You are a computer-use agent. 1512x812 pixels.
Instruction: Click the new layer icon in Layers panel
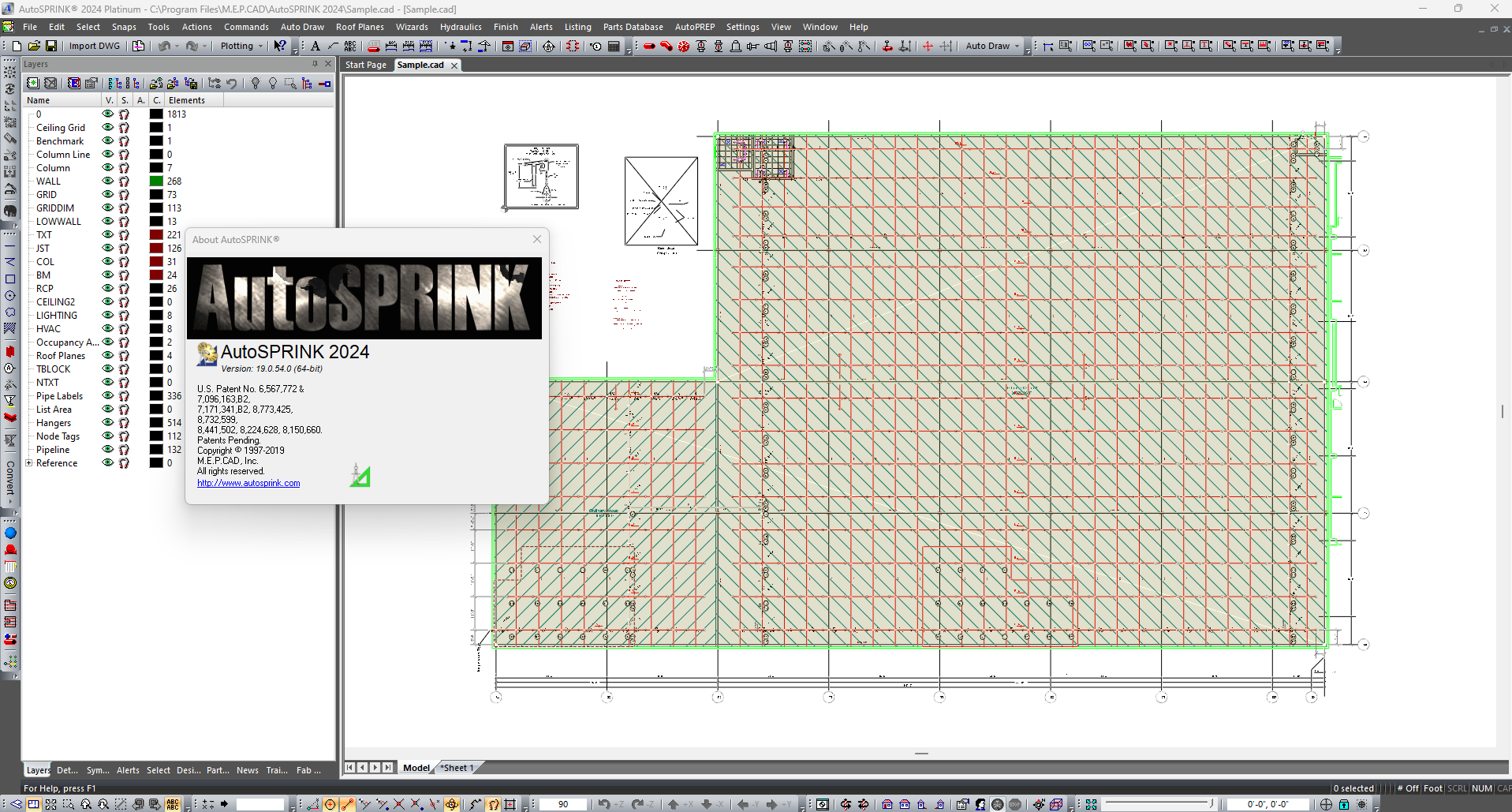(x=33, y=83)
